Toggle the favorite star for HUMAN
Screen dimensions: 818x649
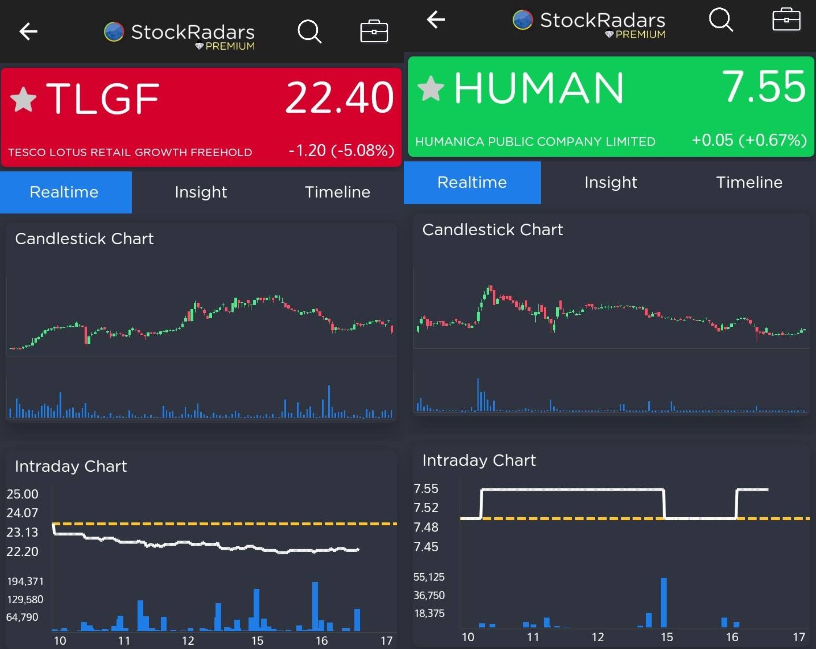point(431,89)
